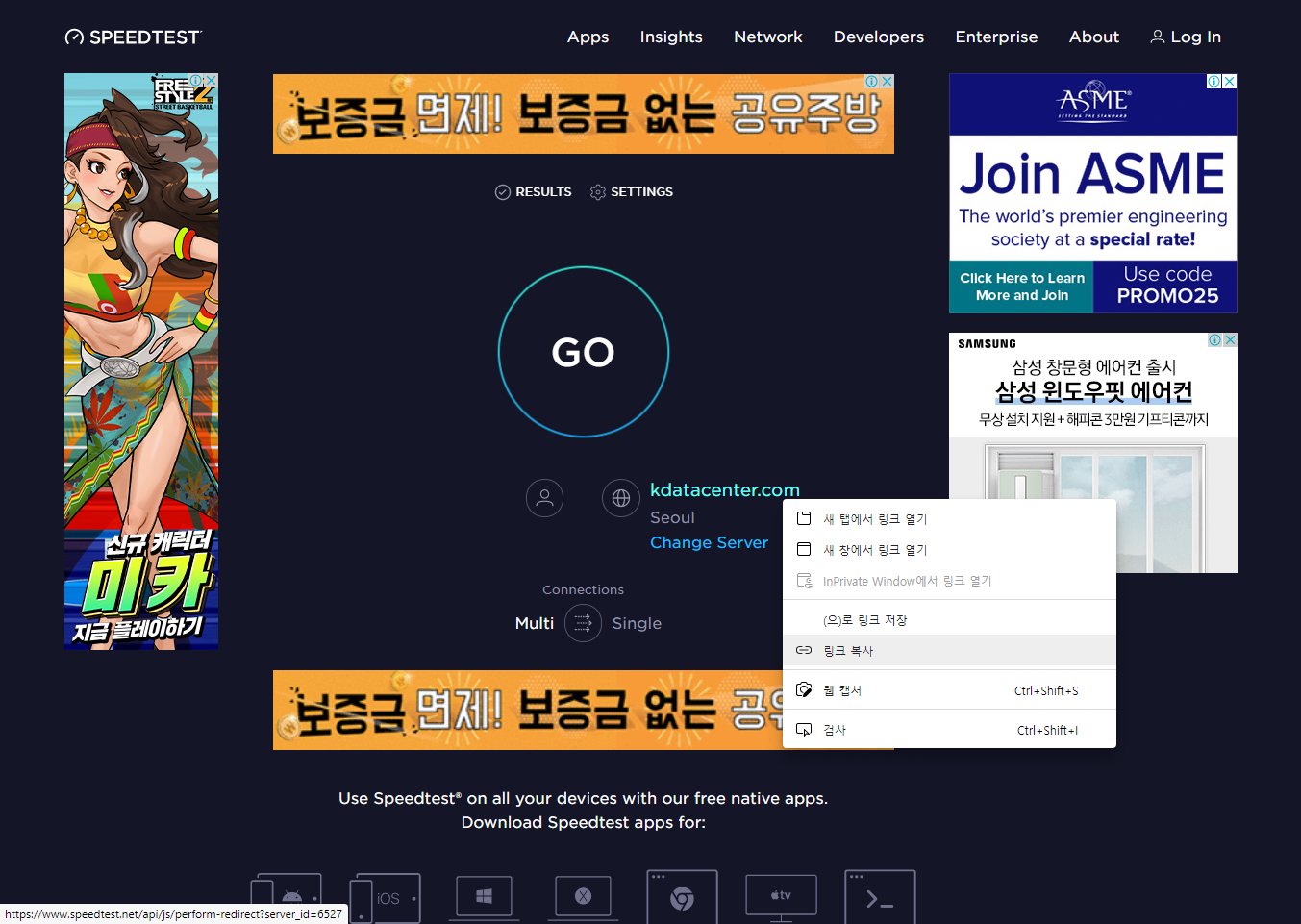Open the Apple TV app download icon
The image size is (1301, 924).
point(781,897)
